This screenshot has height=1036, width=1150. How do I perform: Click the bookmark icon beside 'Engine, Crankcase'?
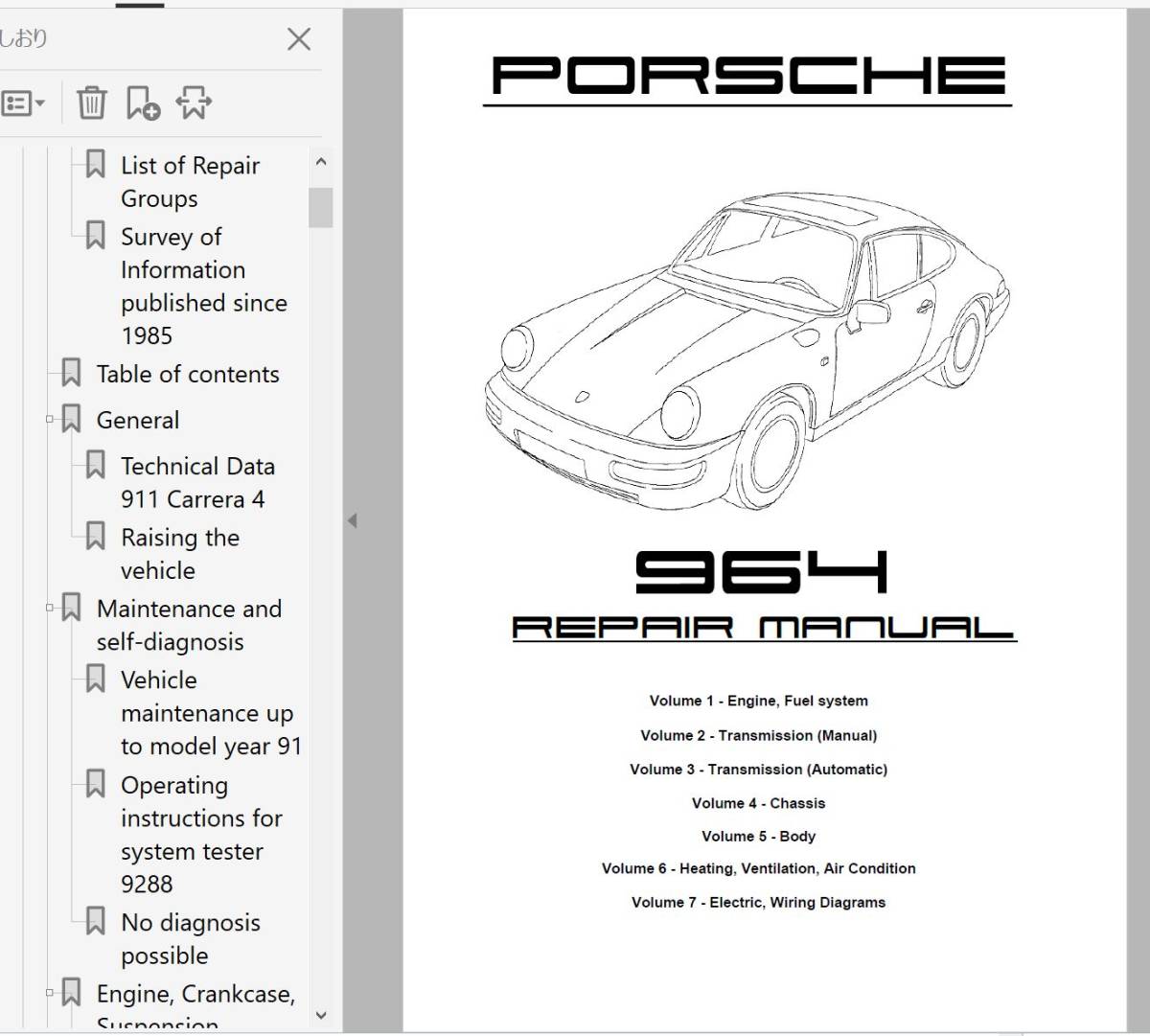point(71,993)
